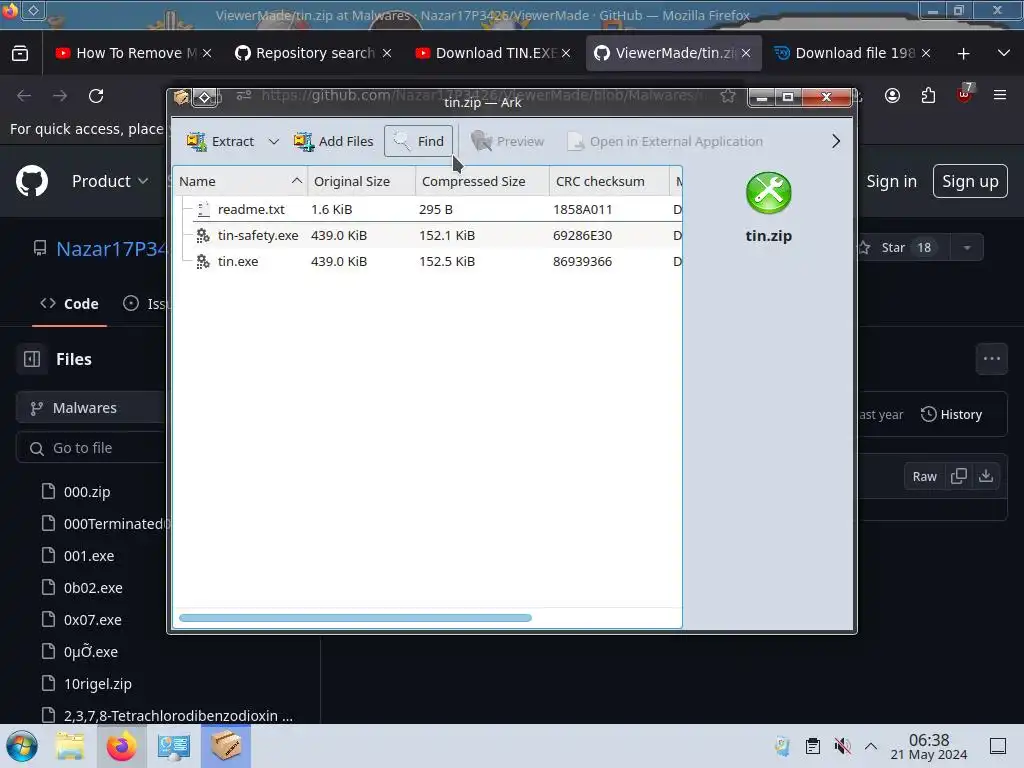Screen dimensions: 1024x768
Task: Open the start menu on taskbar
Action: click(x=22, y=746)
